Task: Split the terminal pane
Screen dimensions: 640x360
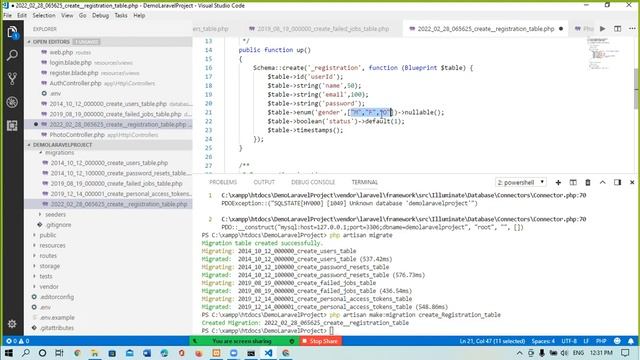Action: (573, 182)
